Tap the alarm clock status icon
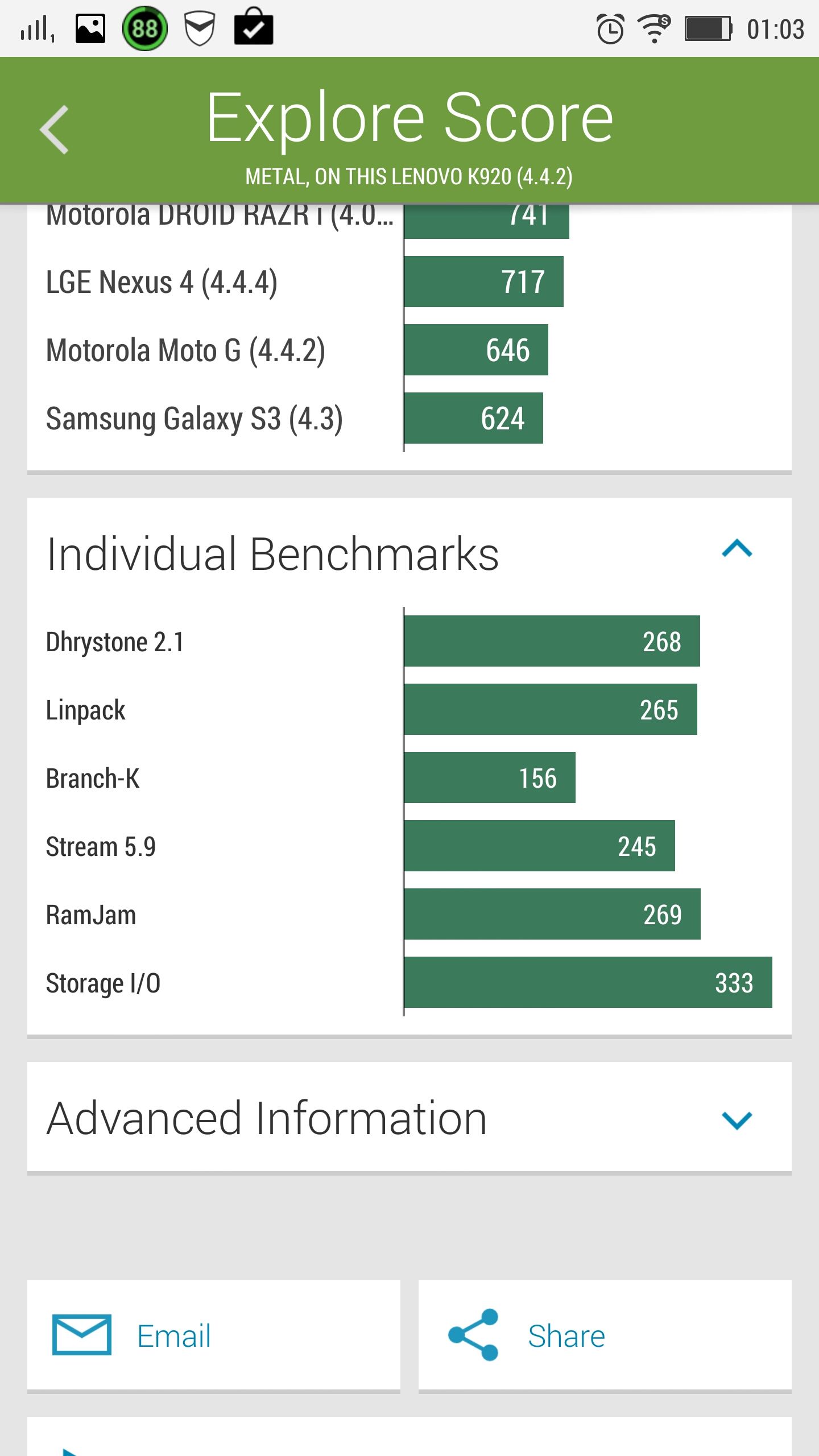Viewport: 819px width, 1456px height. tap(610, 28)
